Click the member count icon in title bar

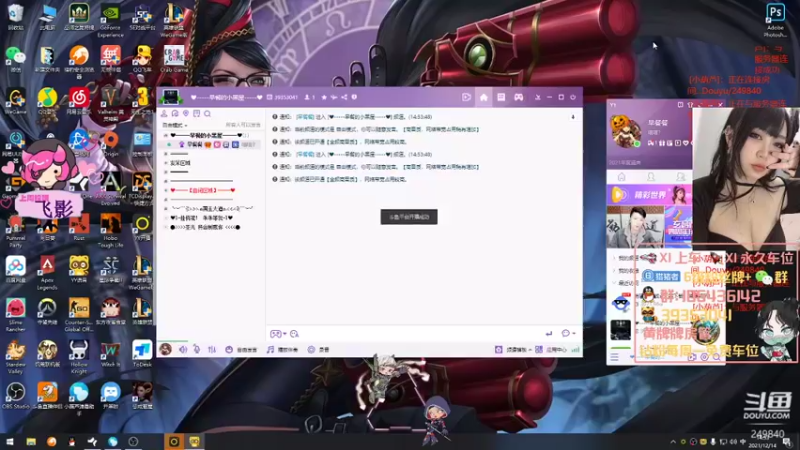point(307,97)
